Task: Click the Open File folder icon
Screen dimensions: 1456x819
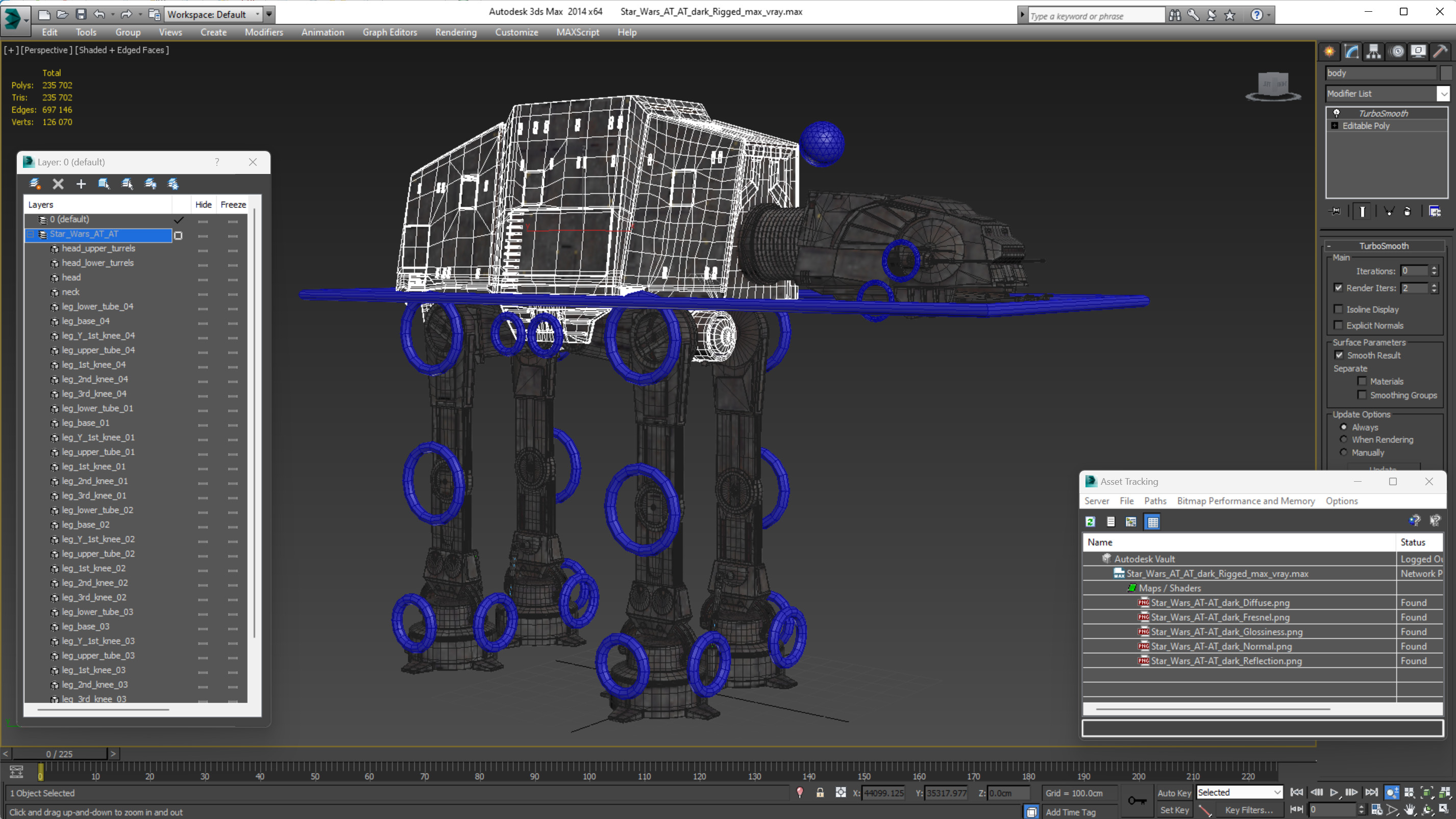Action: tap(62, 14)
